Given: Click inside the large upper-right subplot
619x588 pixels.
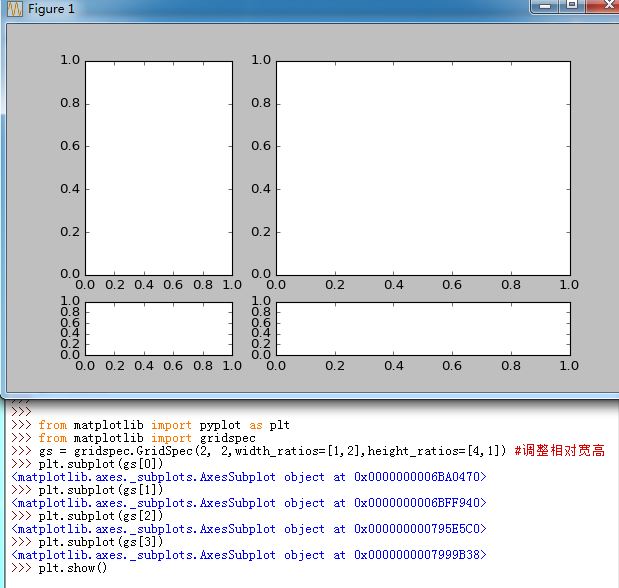Looking at the screenshot, I should [x=423, y=168].
